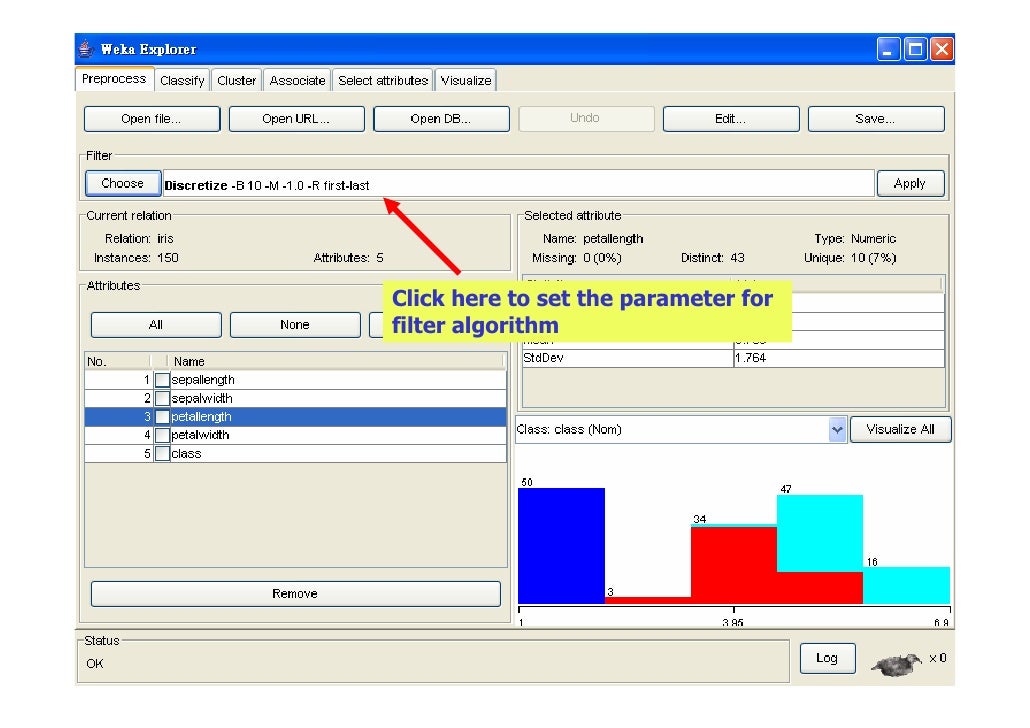Minimize the Weka Explorer window

tap(888, 49)
